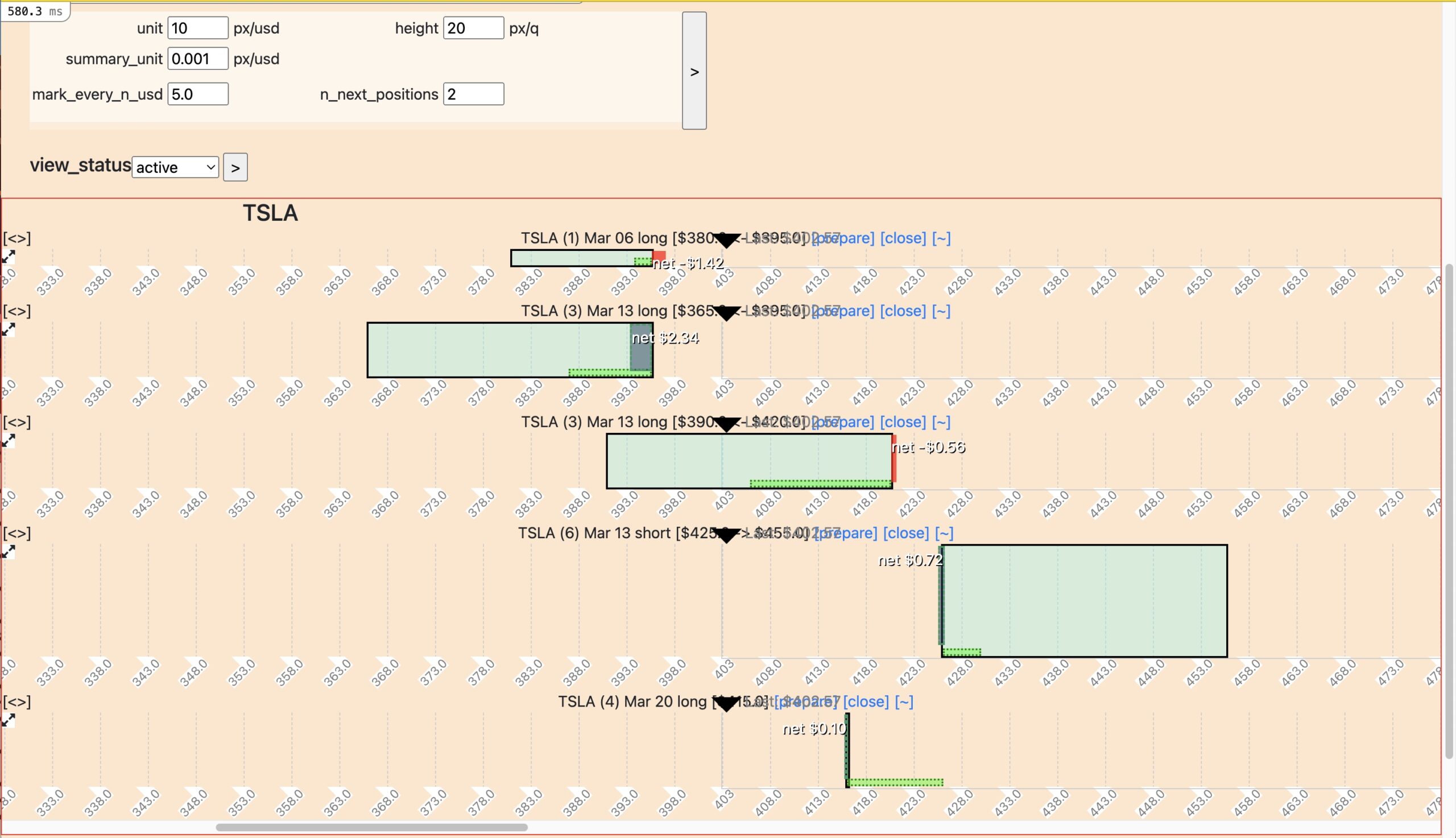The height and width of the screenshot is (838, 1456).
Task: Click the mark_every_n_usd input field
Action: pyautogui.click(x=198, y=94)
